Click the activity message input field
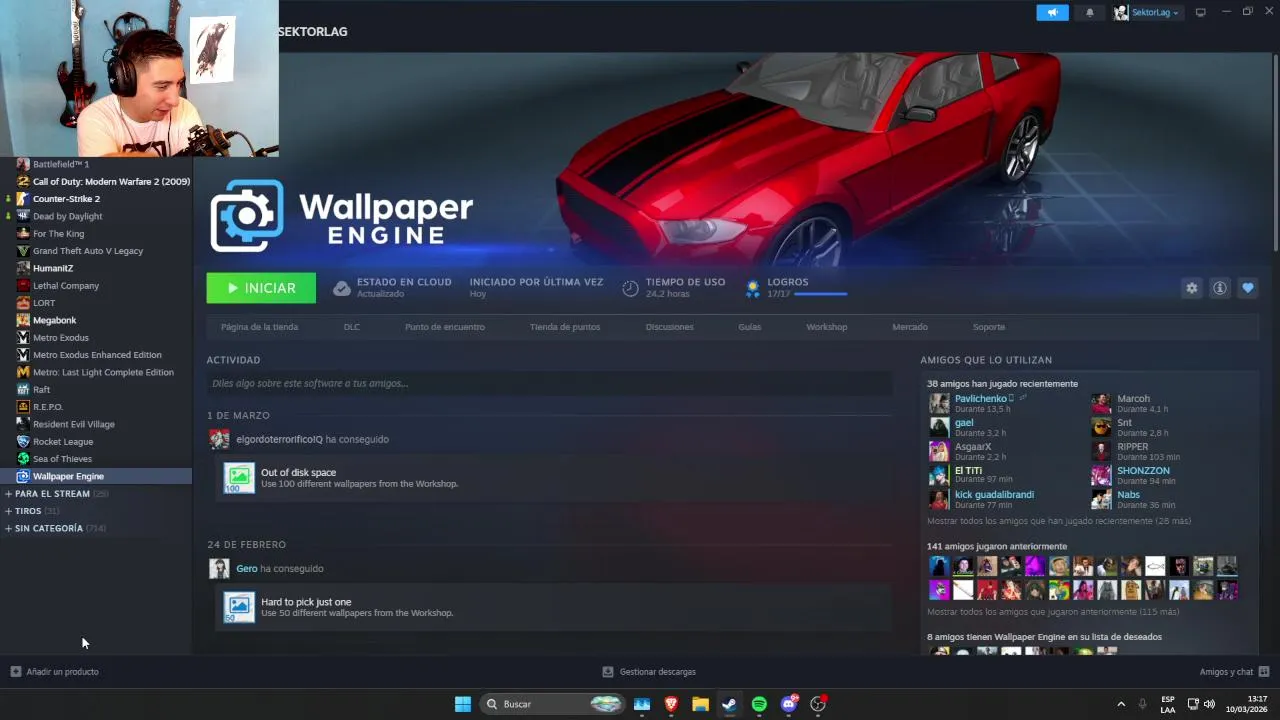Screen dimensions: 1280x720 [549, 383]
